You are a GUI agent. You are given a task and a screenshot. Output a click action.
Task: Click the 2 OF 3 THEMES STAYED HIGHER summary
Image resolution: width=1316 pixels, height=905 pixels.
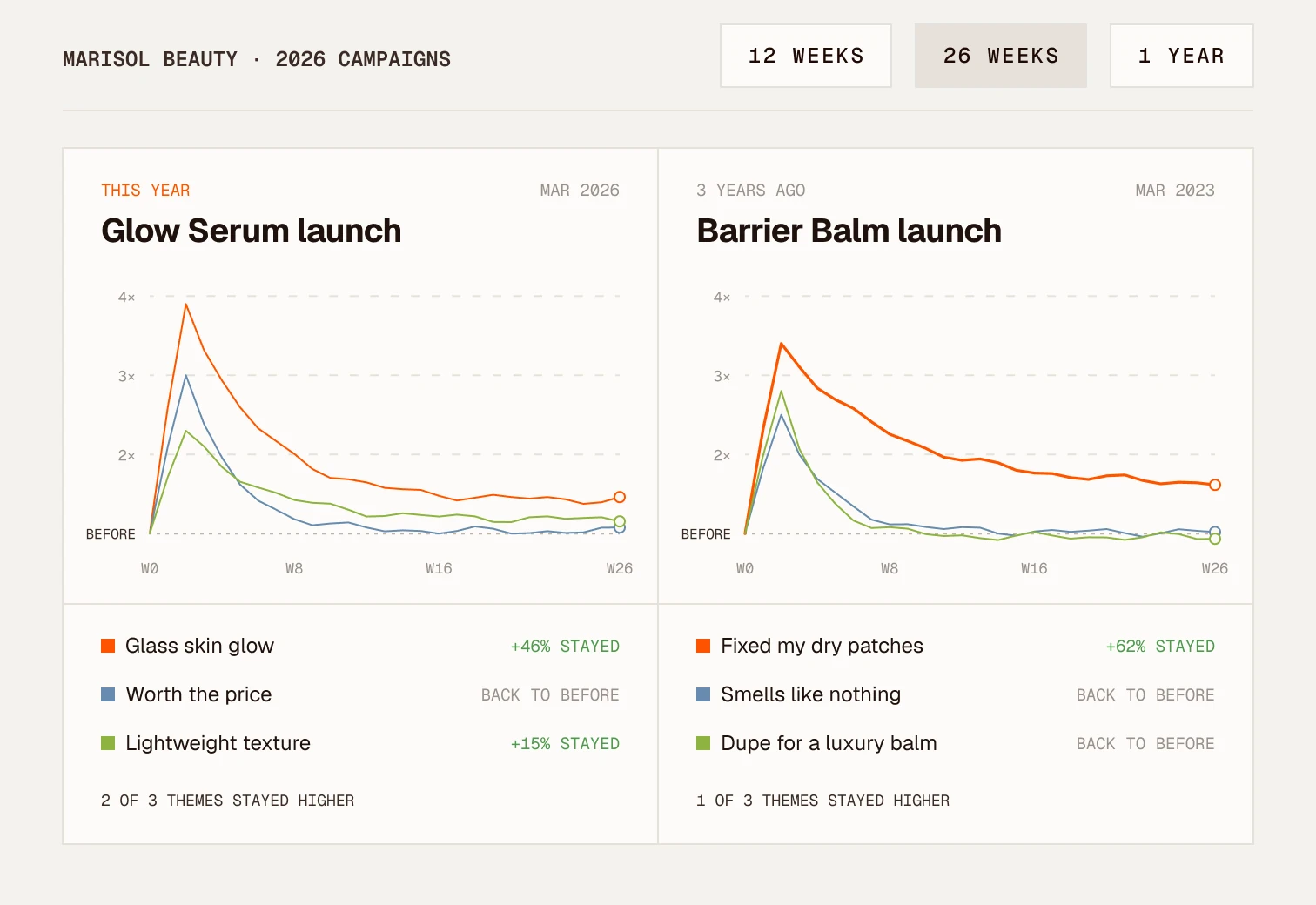point(227,801)
